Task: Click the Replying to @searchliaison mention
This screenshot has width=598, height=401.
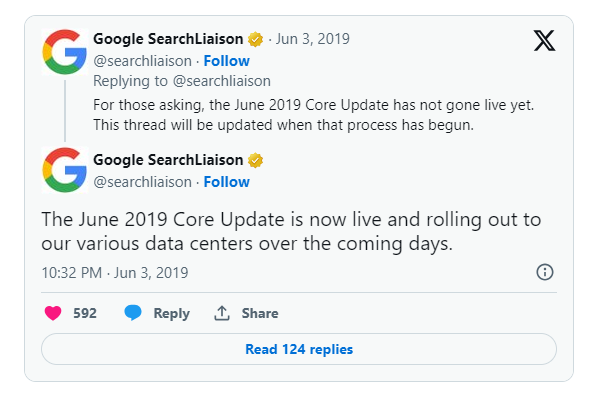Action: pyautogui.click(x=222, y=81)
